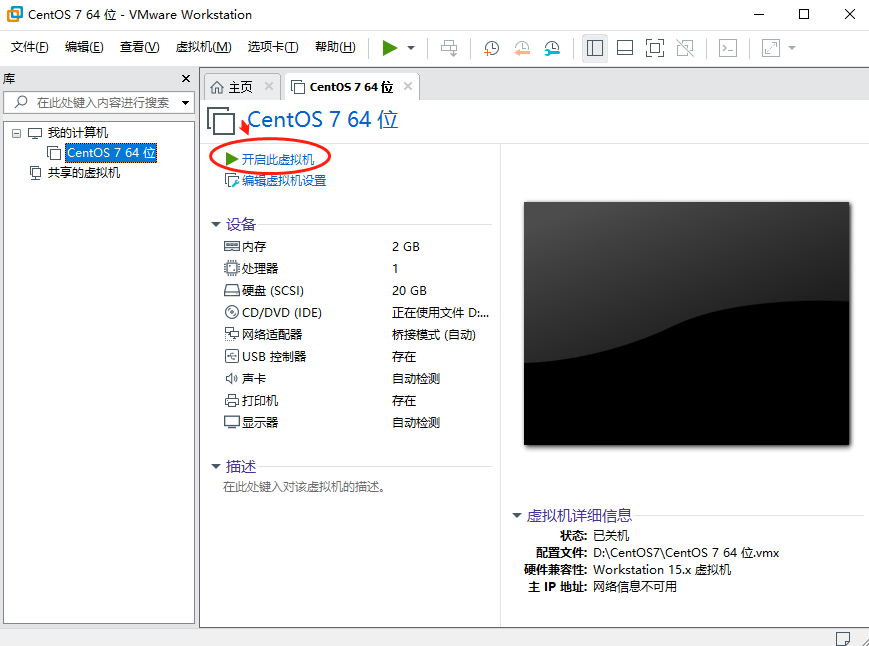This screenshot has height=646, width=869.
Task: Take a snapshot of this virtual machine
Action: pyautogui.click(x=491, y=48)
